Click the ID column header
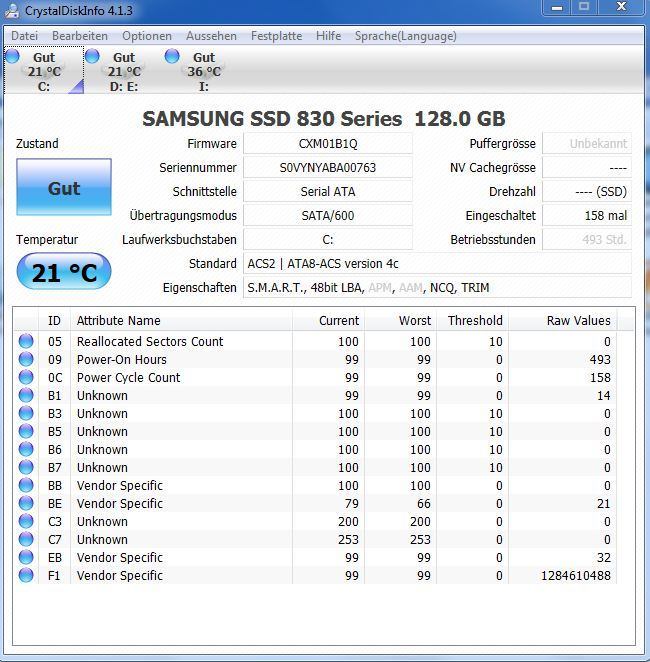The image size is (650, 662). coord(54,320)
